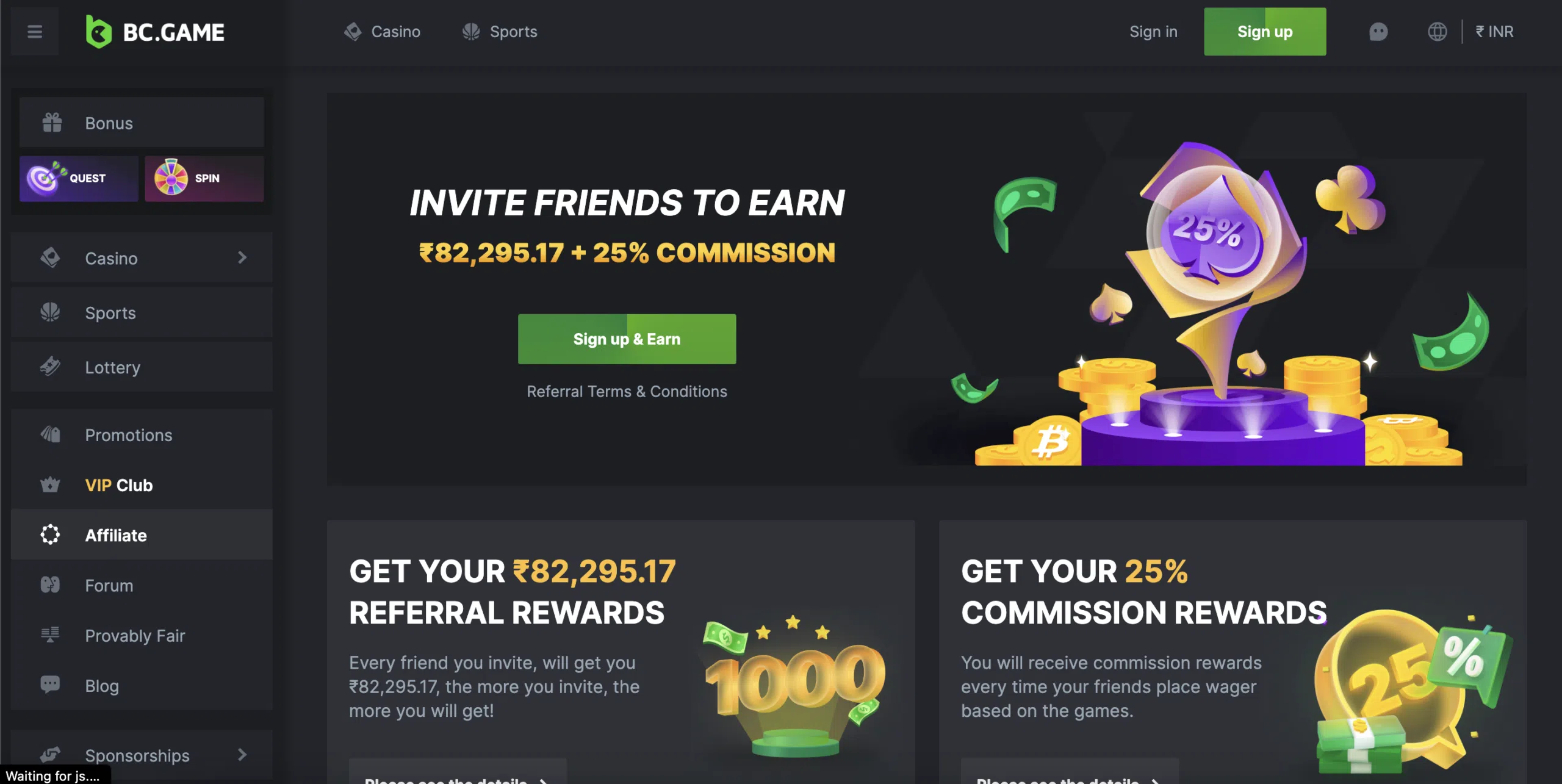Image resolution: width=1562 pixels, height=784 pixels.
Task: Open Referral Terms & Conditions link
Action: click(x=627, y=391)
